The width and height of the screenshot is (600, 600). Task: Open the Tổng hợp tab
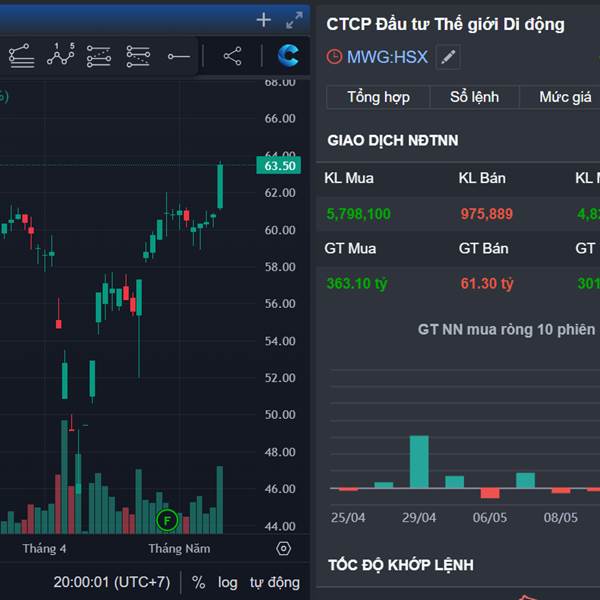click(378, 97)
